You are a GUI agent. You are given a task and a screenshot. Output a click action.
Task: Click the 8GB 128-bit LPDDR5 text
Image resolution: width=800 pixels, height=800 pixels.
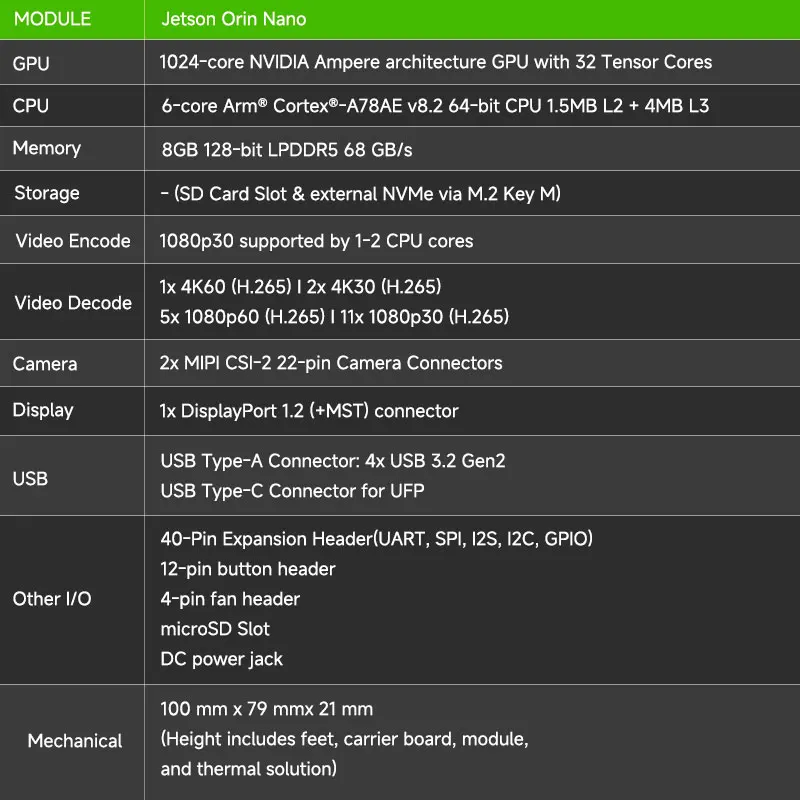(286, 150)
